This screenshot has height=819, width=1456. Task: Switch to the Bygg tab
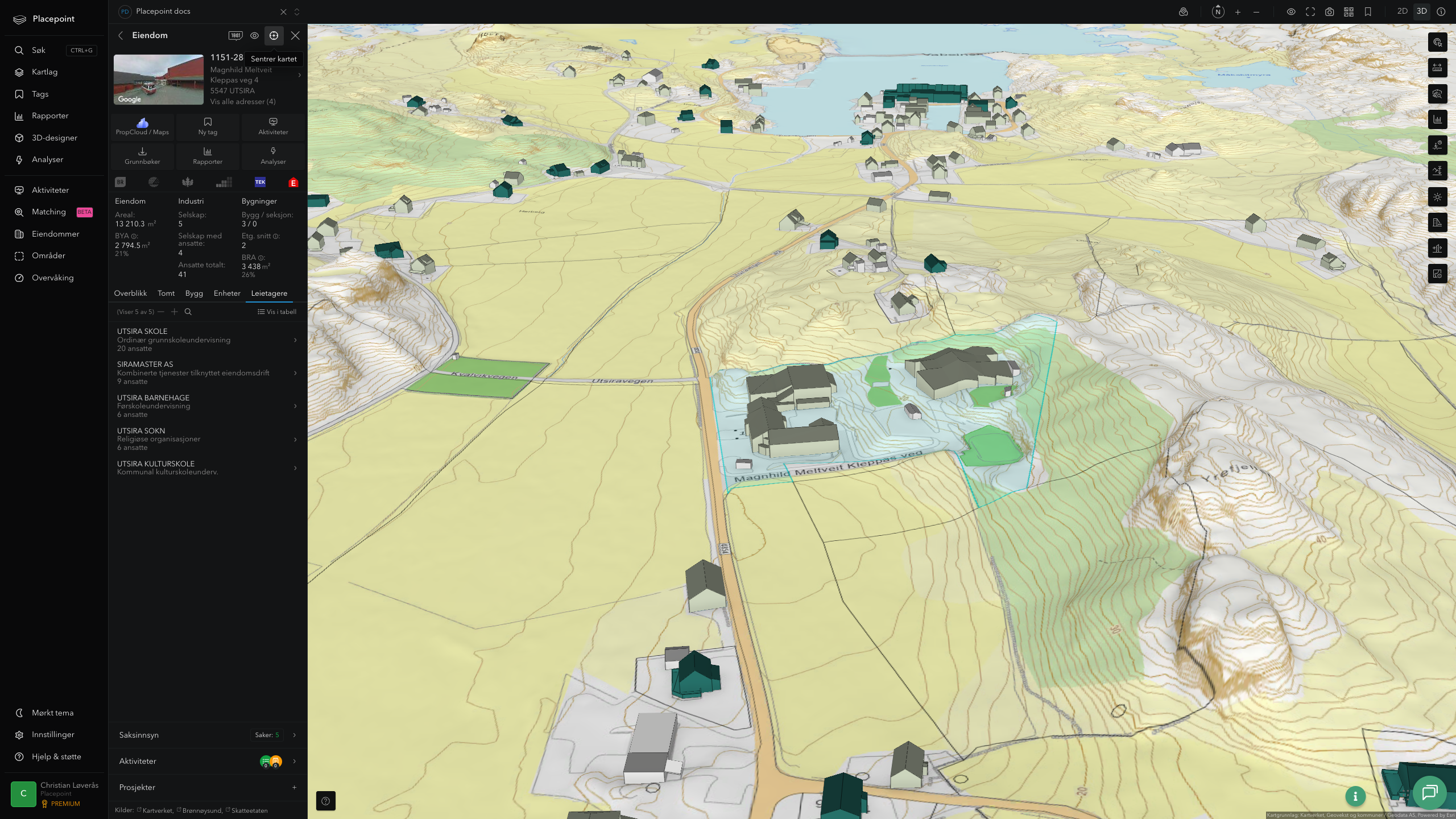(x=194, y=293)
